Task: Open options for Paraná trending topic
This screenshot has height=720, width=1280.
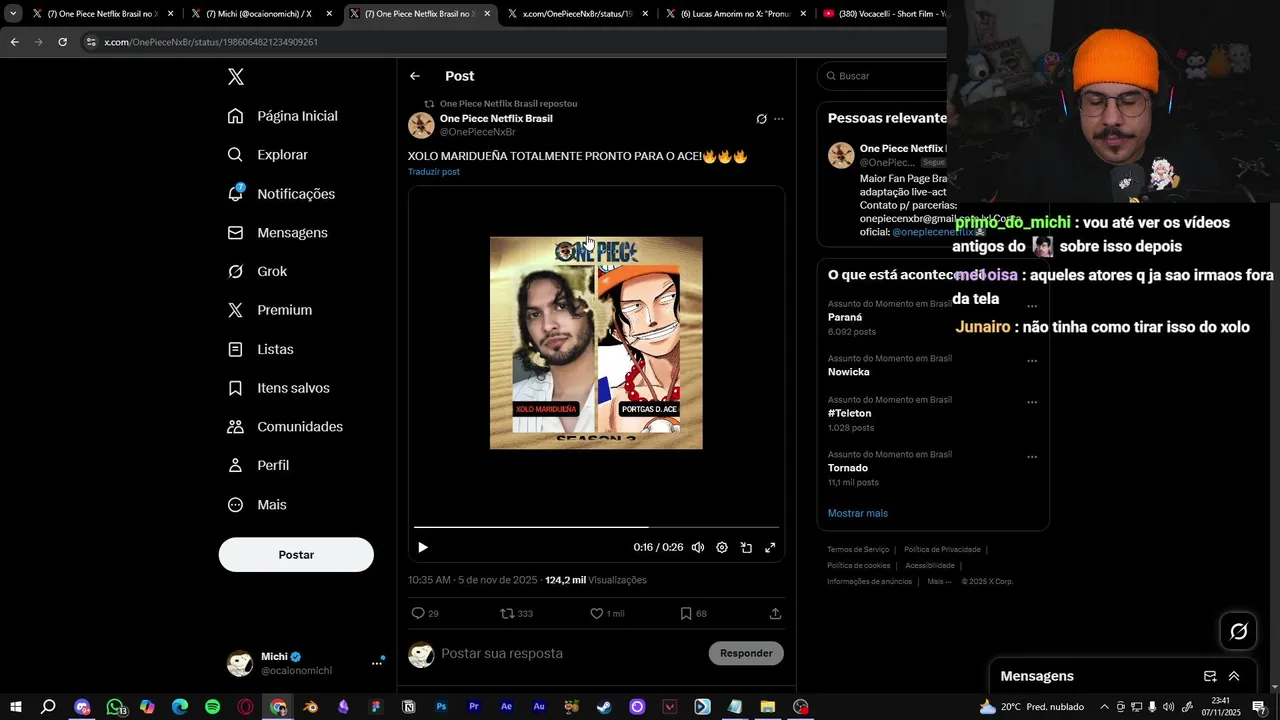Action: click(1032, 307)
